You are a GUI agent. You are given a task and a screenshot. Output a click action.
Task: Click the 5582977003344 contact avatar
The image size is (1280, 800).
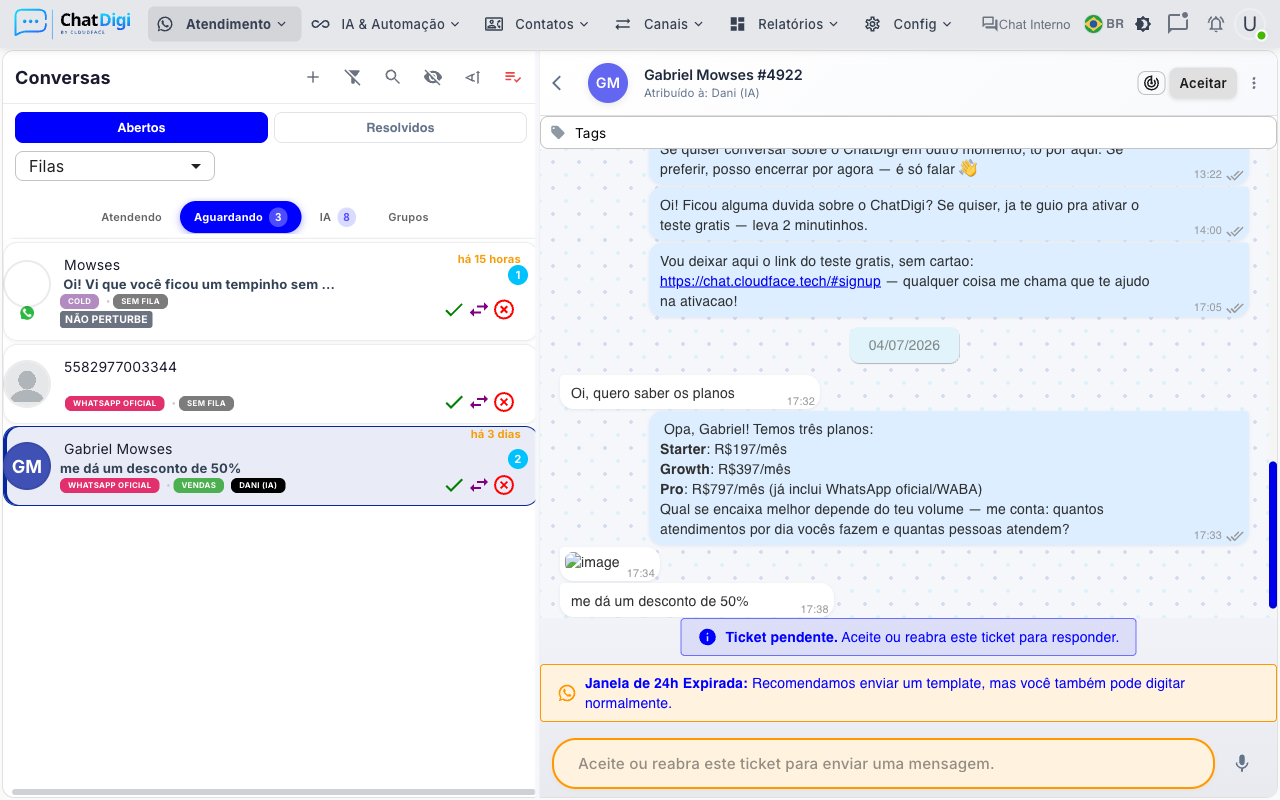(27, 384)
